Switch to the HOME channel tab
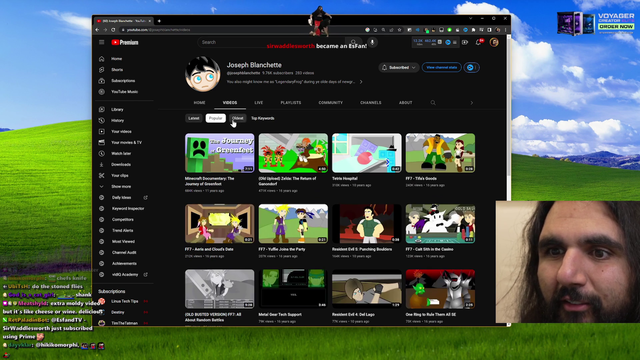 (200, 103)
